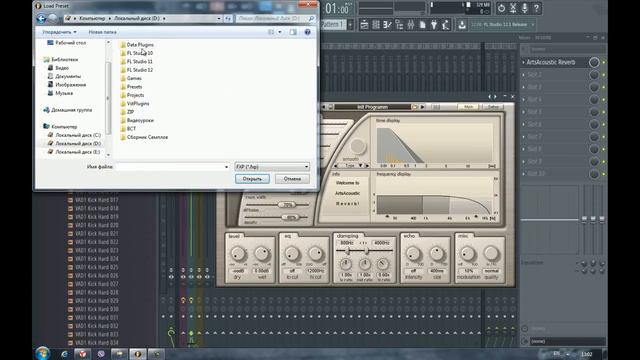
Task: Expand the file name history dropdown arrow
Action: (x=227, y=167)
